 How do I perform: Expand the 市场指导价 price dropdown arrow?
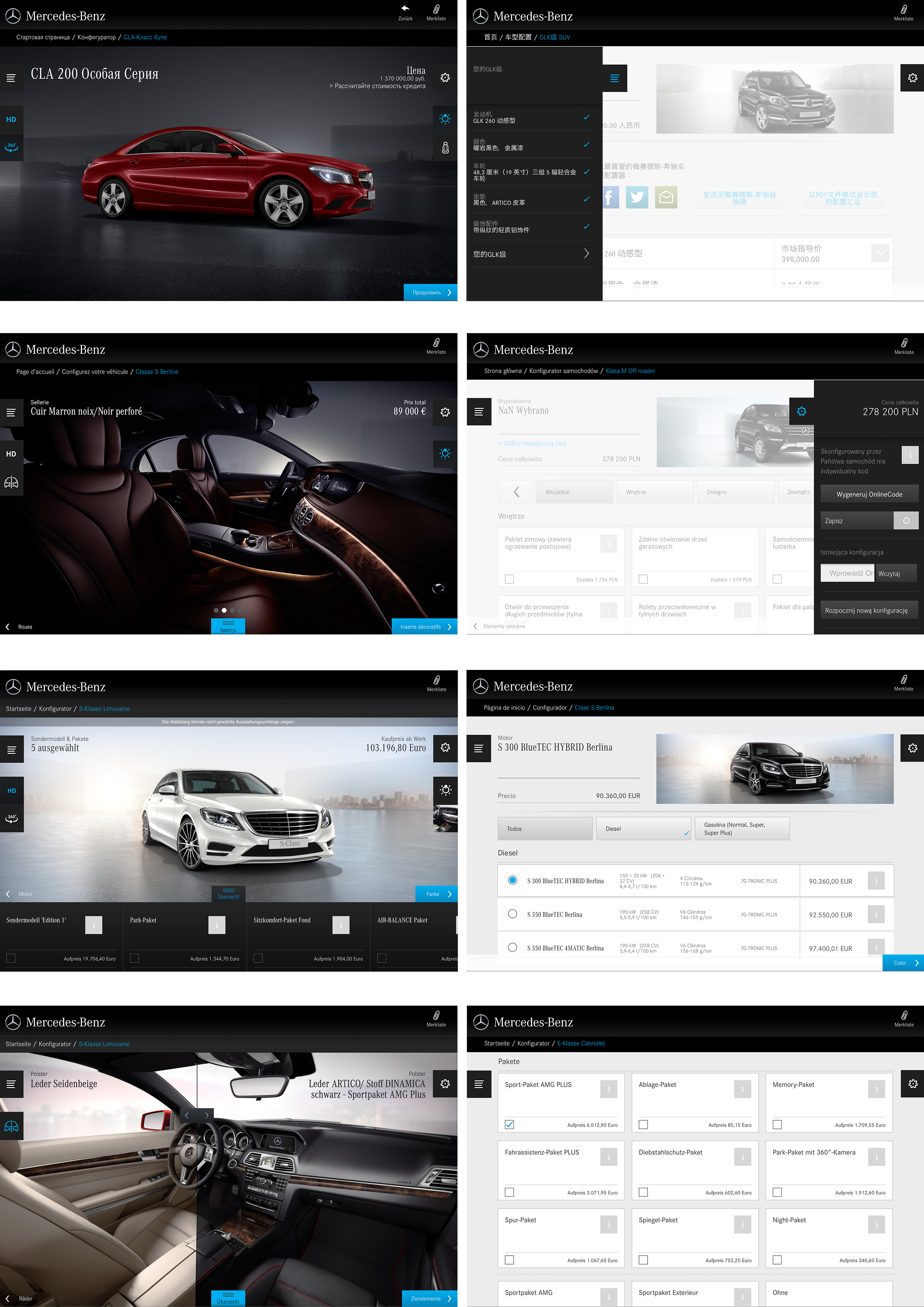tap(880, 253)
